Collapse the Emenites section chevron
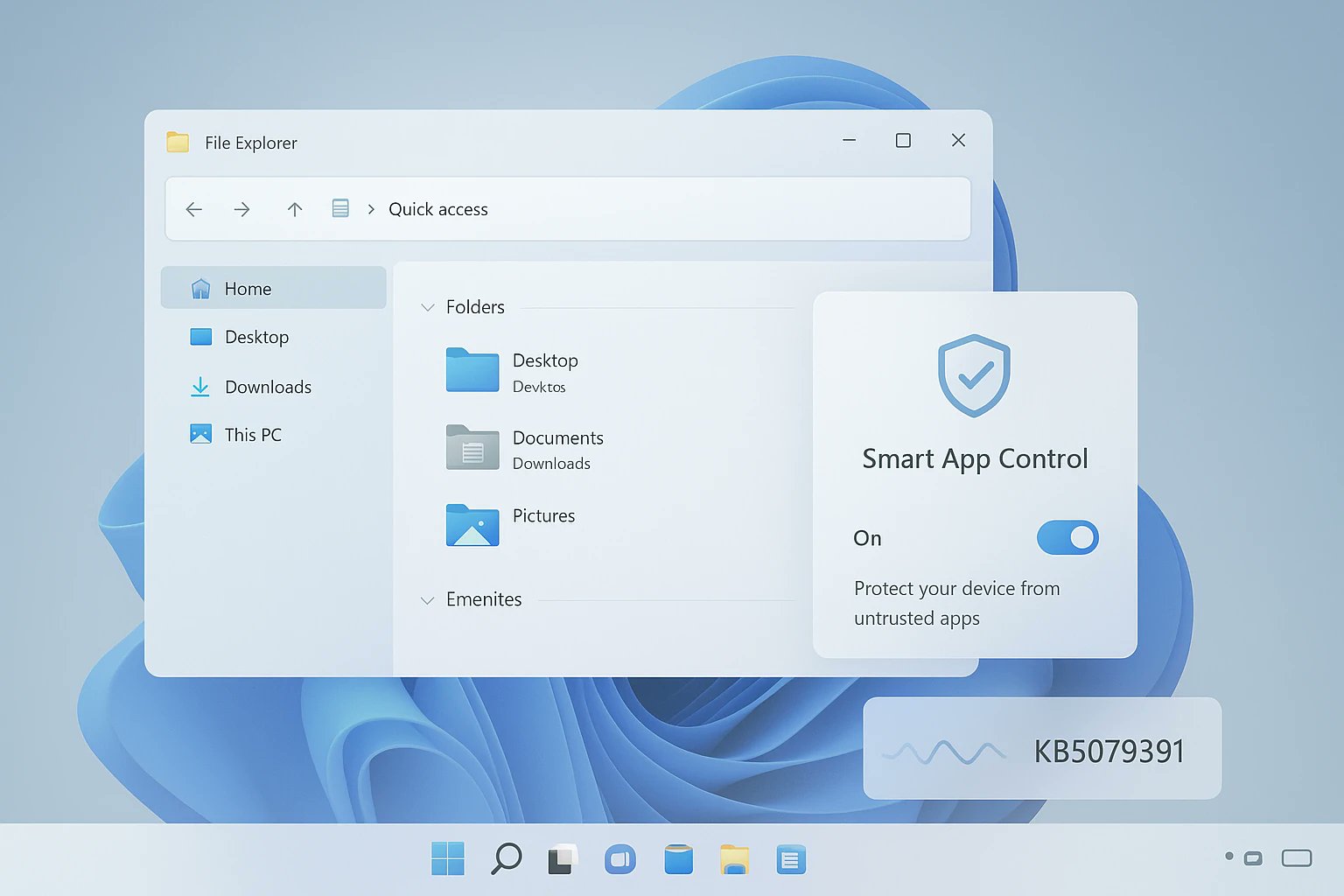This screenshot has height=896, width=1344. tap(428, 600)
